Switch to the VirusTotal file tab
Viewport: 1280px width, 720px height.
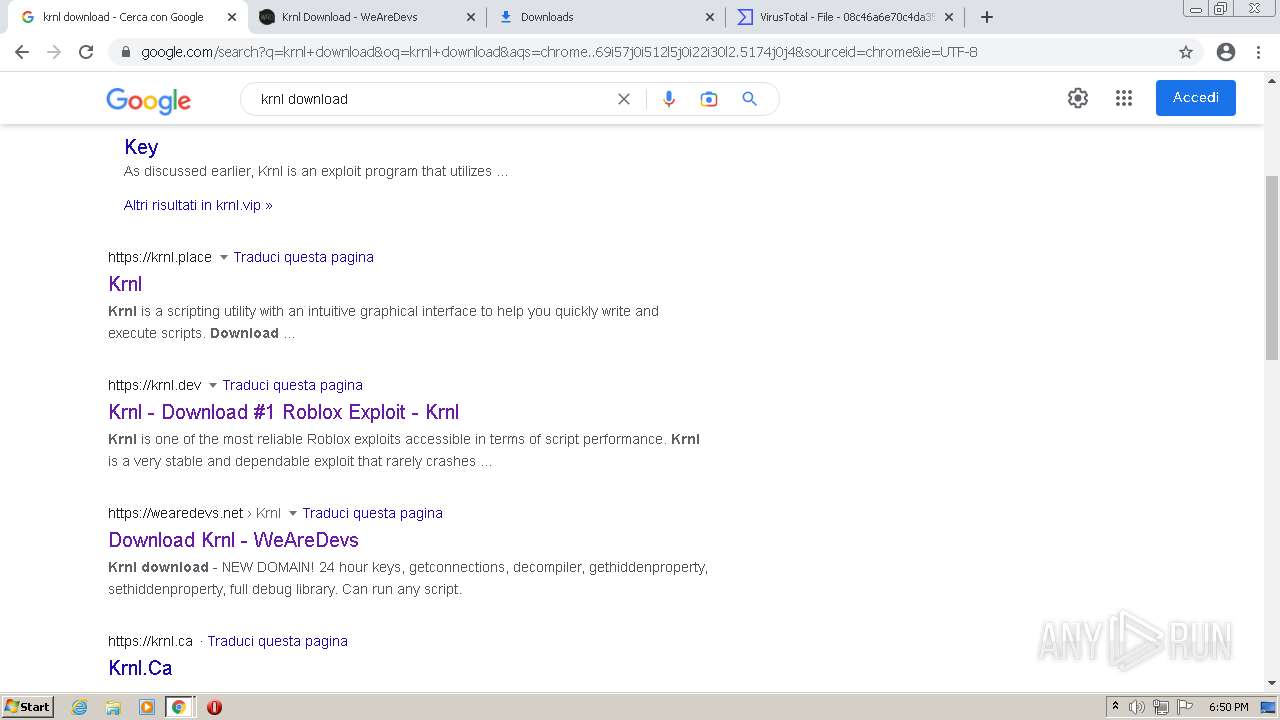click(847, 17)
